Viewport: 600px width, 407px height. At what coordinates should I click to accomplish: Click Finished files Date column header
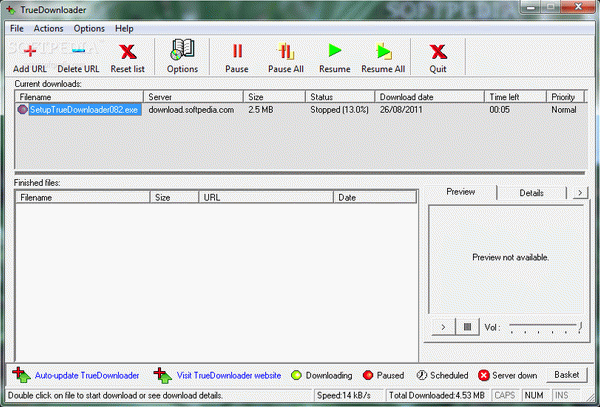tap(375, 197)
